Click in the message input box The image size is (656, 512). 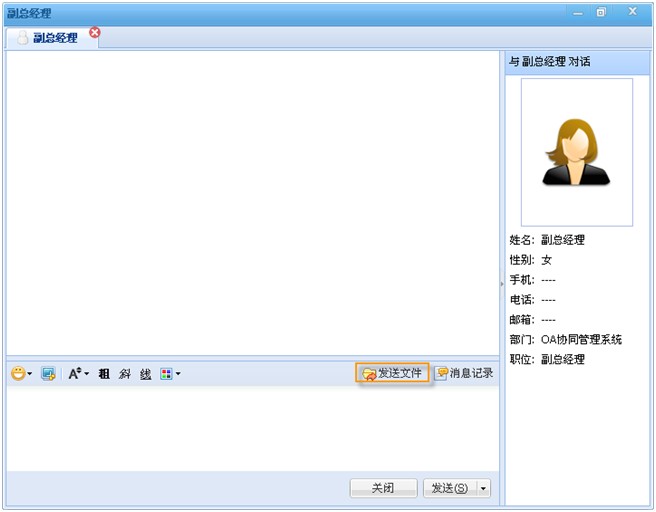253,428
